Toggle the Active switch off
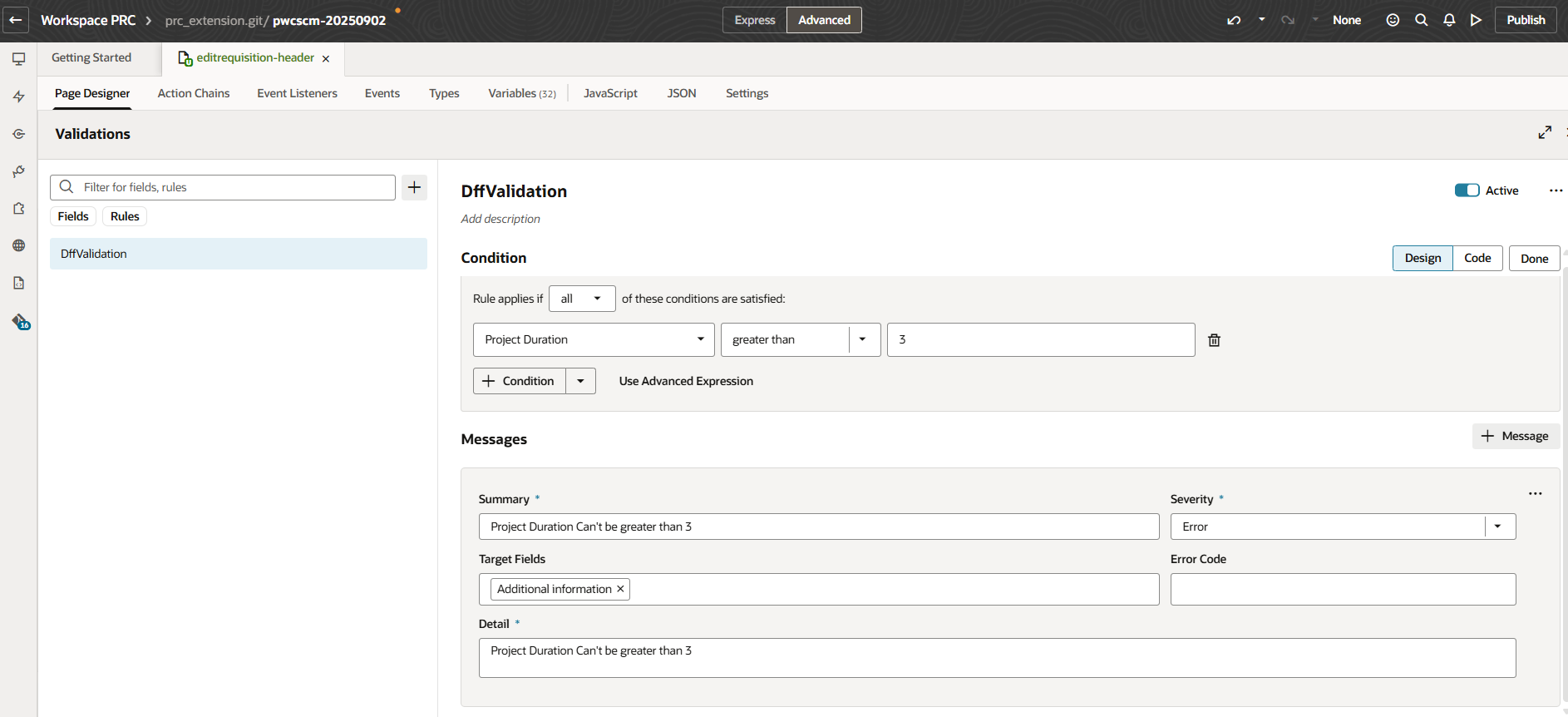Image resolution: width=1568 pixels, height=717 pixels. coord(1467,190)
